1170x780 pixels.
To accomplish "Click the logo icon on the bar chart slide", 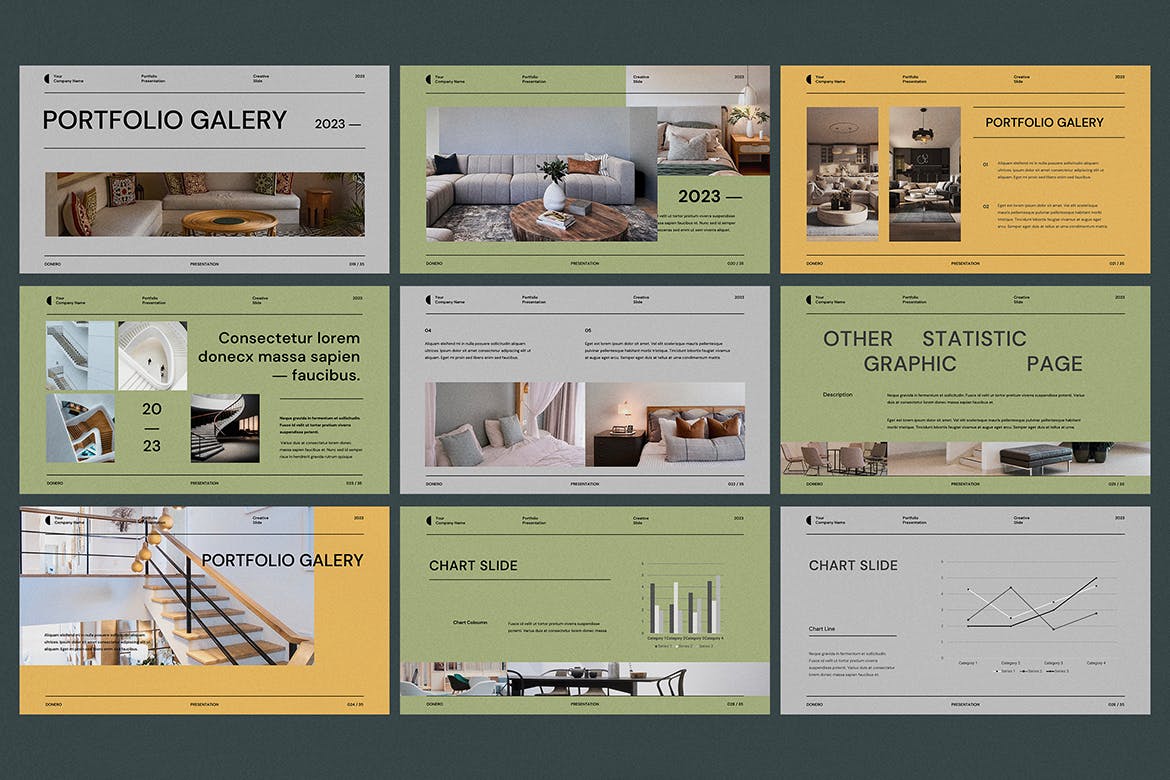I will [428, 520].
